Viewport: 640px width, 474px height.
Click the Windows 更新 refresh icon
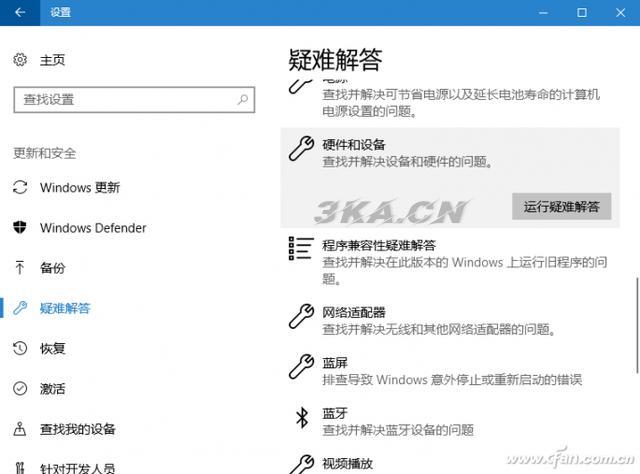(20, 187)
